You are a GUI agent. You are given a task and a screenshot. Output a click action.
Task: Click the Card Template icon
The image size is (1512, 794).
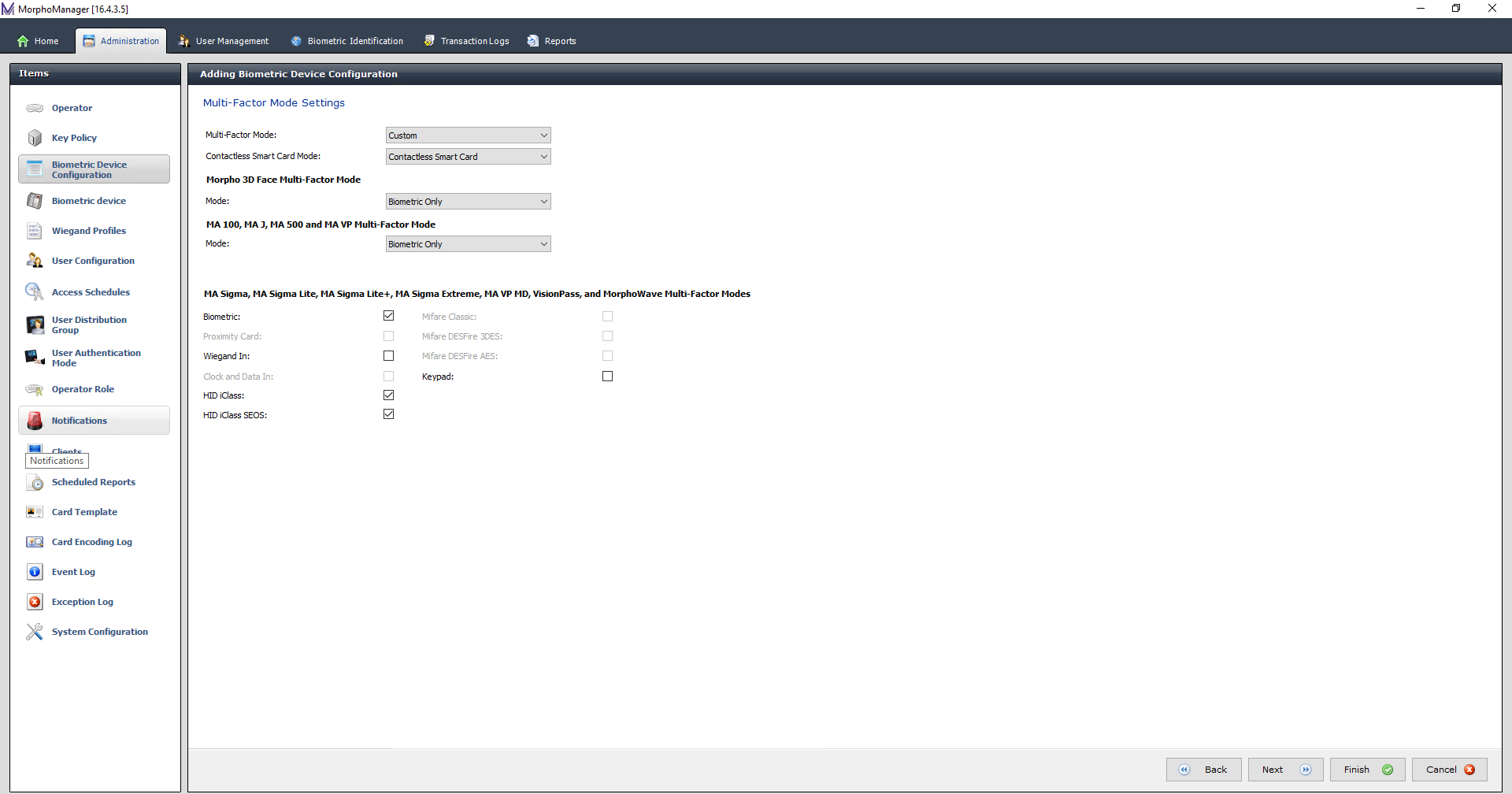35,512
